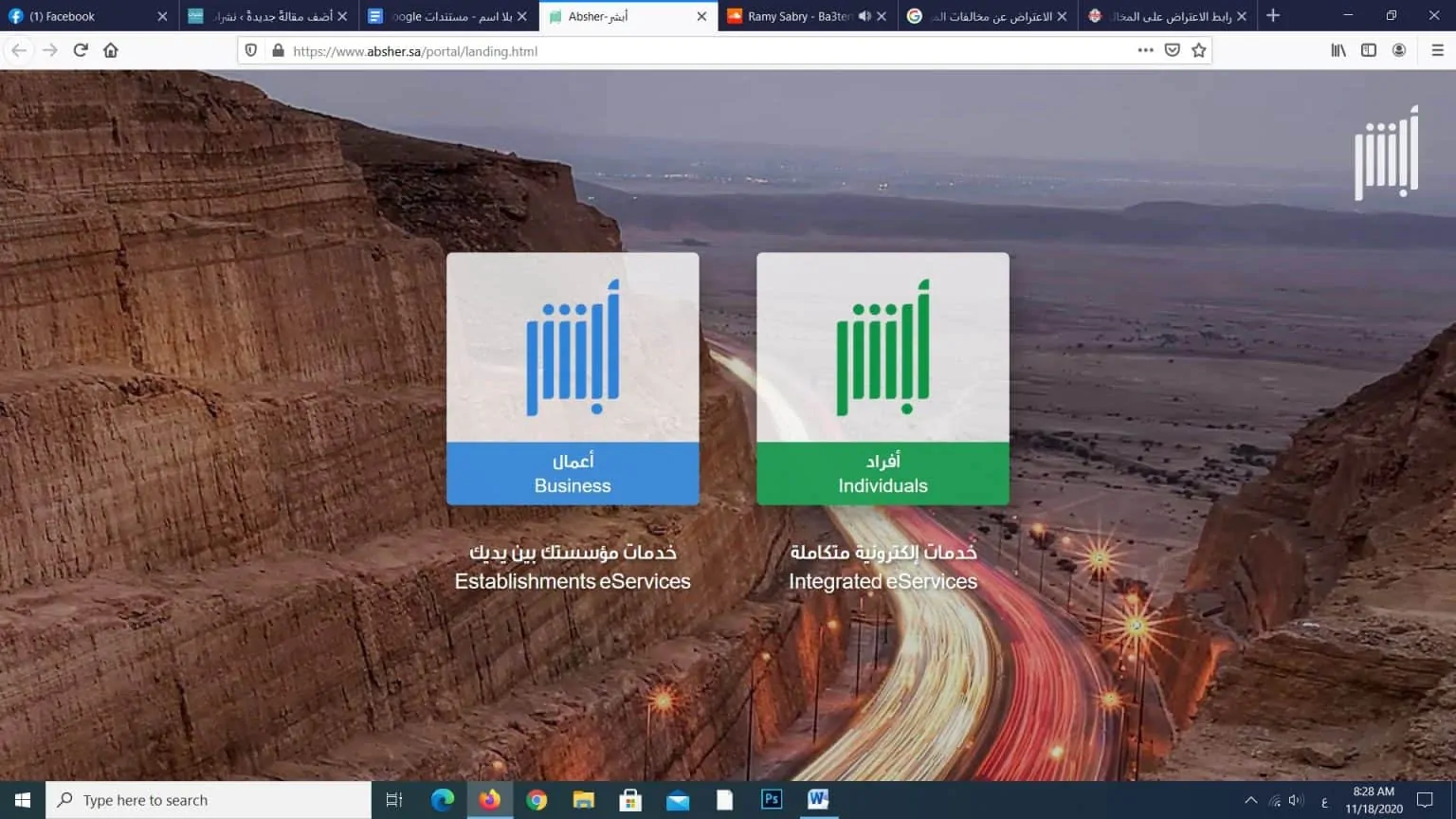Click the Firefox taskbar icon
The image size is (1456, 819).
pos(489,800)
